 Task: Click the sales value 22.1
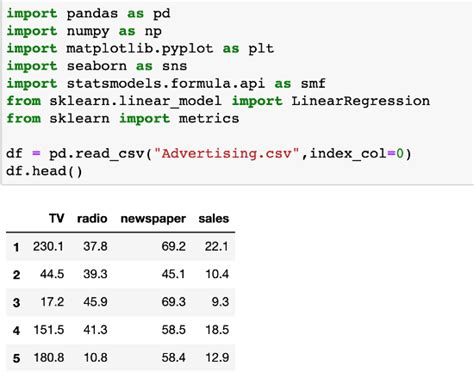click(x=217, y=246)
